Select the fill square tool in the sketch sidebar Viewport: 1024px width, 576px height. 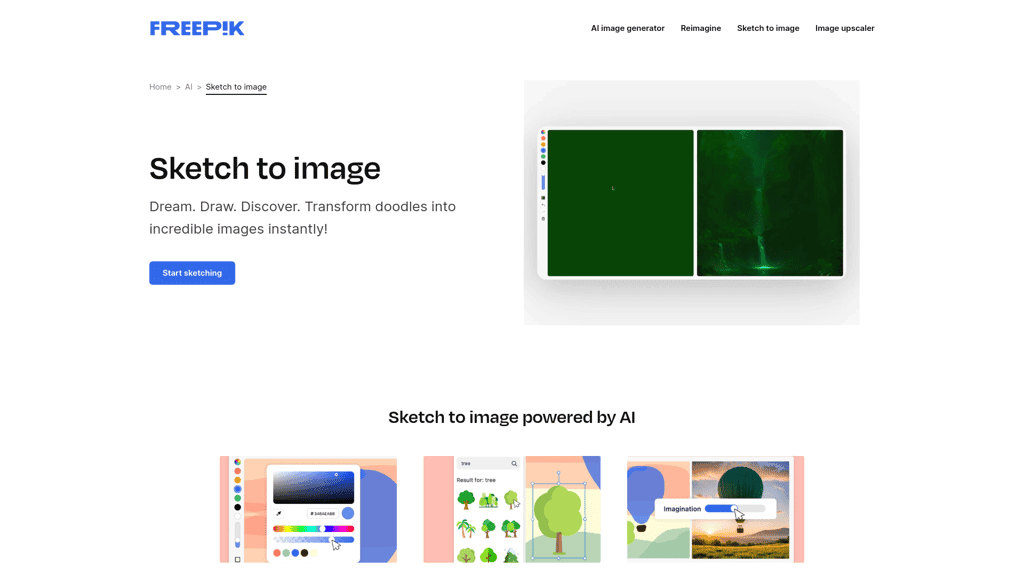click(x=543, y=197)
